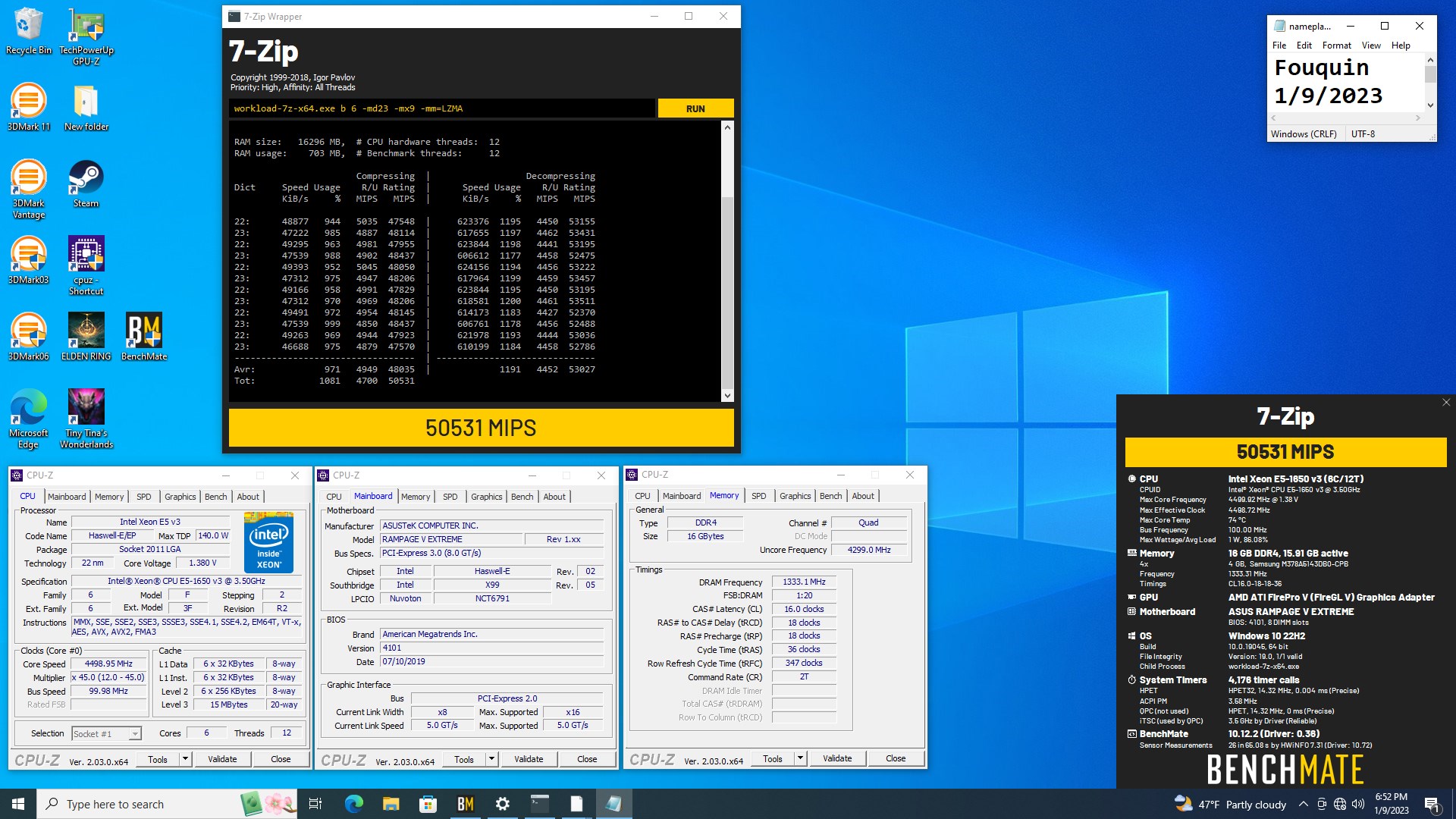
Task: Open the weather widget showing 47°F
Action: (1229, 804)
